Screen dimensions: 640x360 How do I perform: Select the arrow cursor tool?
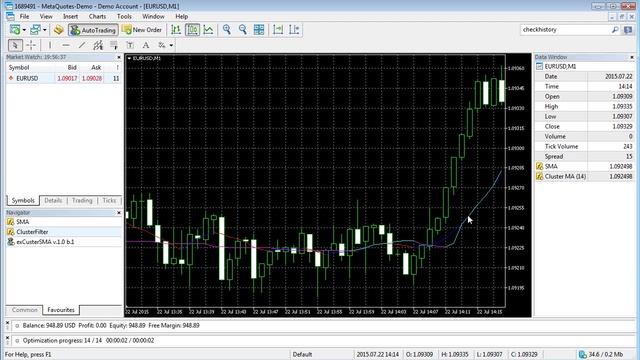click(15, 45)
